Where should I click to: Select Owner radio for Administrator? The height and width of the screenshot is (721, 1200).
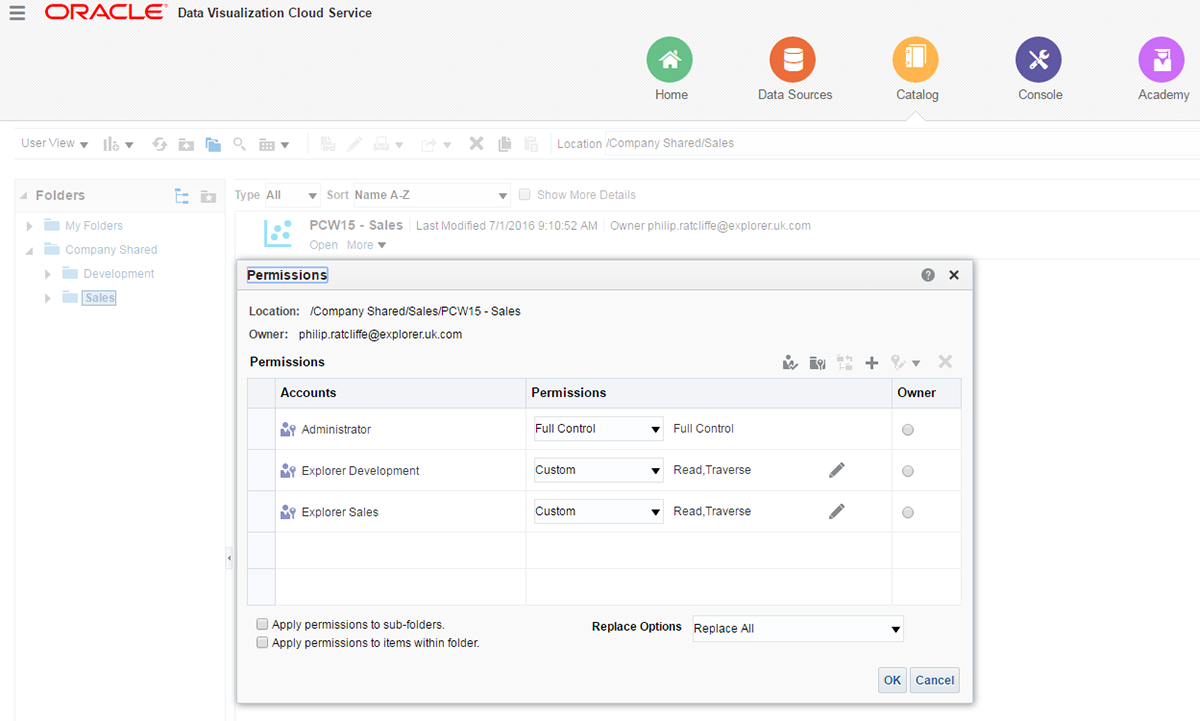[908, 430]
